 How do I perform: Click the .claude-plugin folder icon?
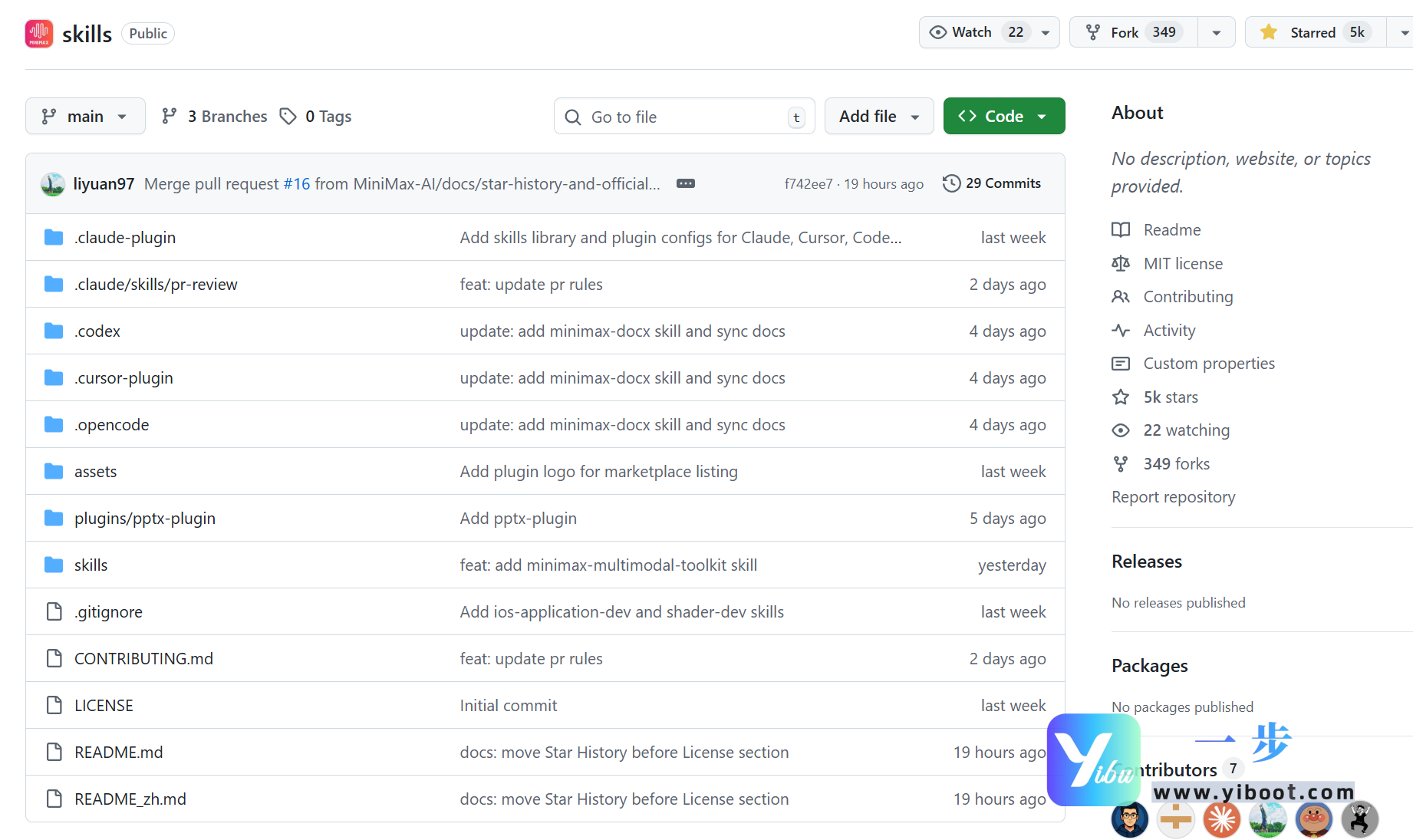coord(54,238)
